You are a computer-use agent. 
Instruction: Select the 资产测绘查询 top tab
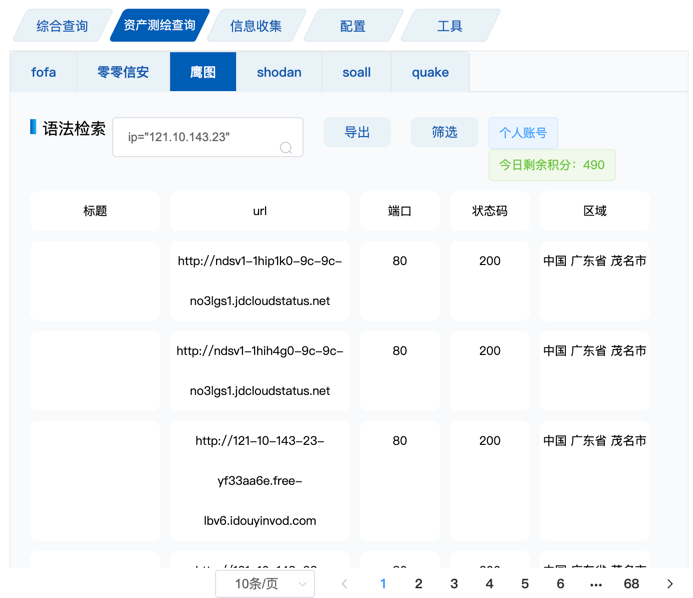159,25
